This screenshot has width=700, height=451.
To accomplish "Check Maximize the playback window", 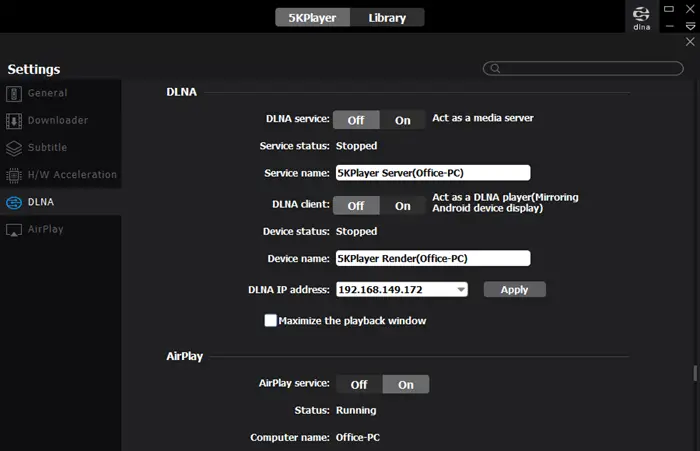I will click(x=271, y=321).
